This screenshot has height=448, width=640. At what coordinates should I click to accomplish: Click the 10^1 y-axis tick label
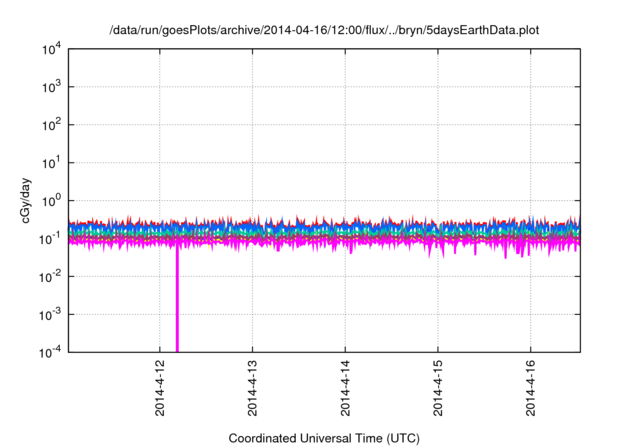click(x=51, y=163)
